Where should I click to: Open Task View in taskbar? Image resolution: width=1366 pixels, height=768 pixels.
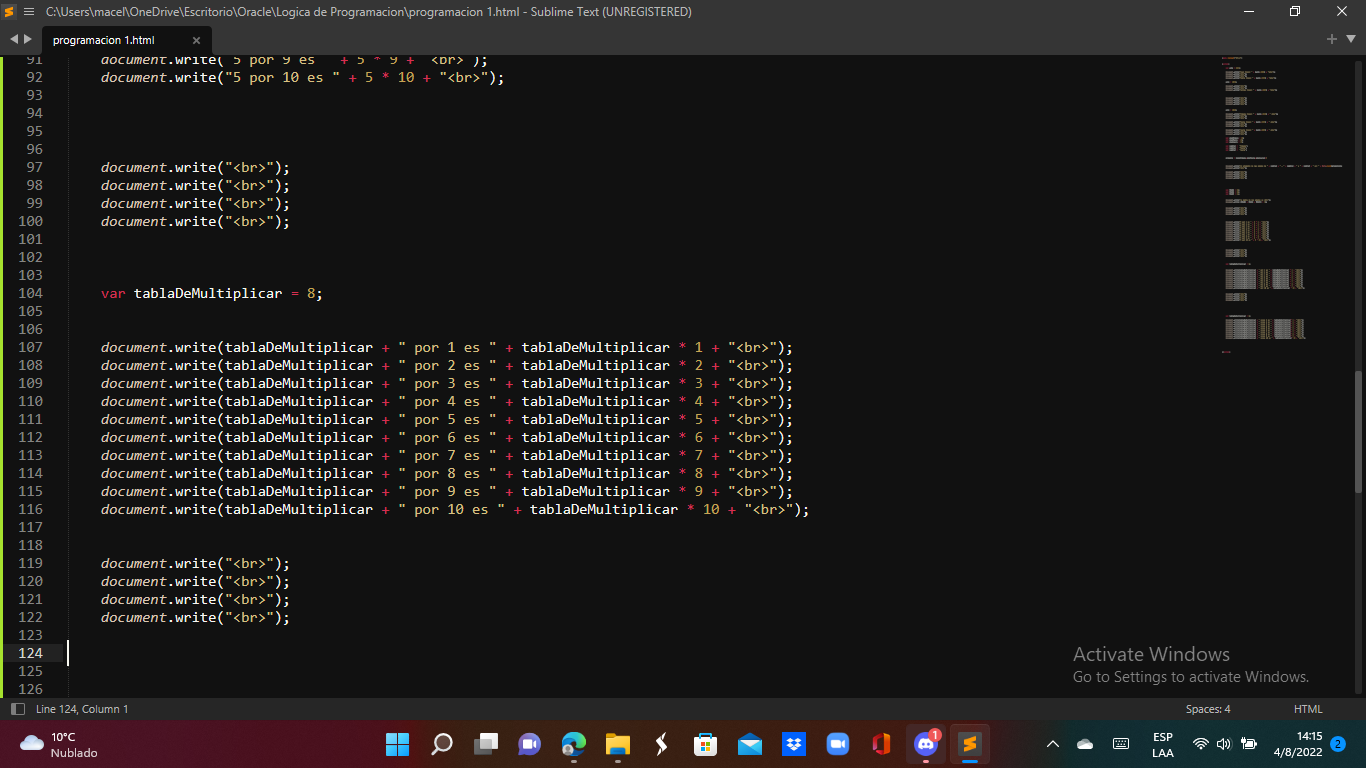pyautogui.click(x=486, y=744)
